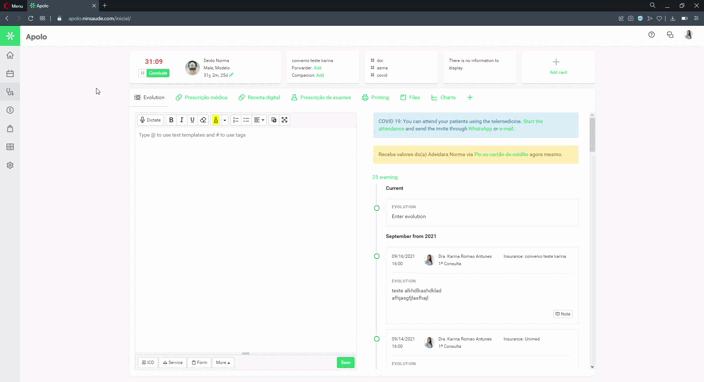Open the More dropdown menu
Screen dimensions: 704x382
pos(223,362)
